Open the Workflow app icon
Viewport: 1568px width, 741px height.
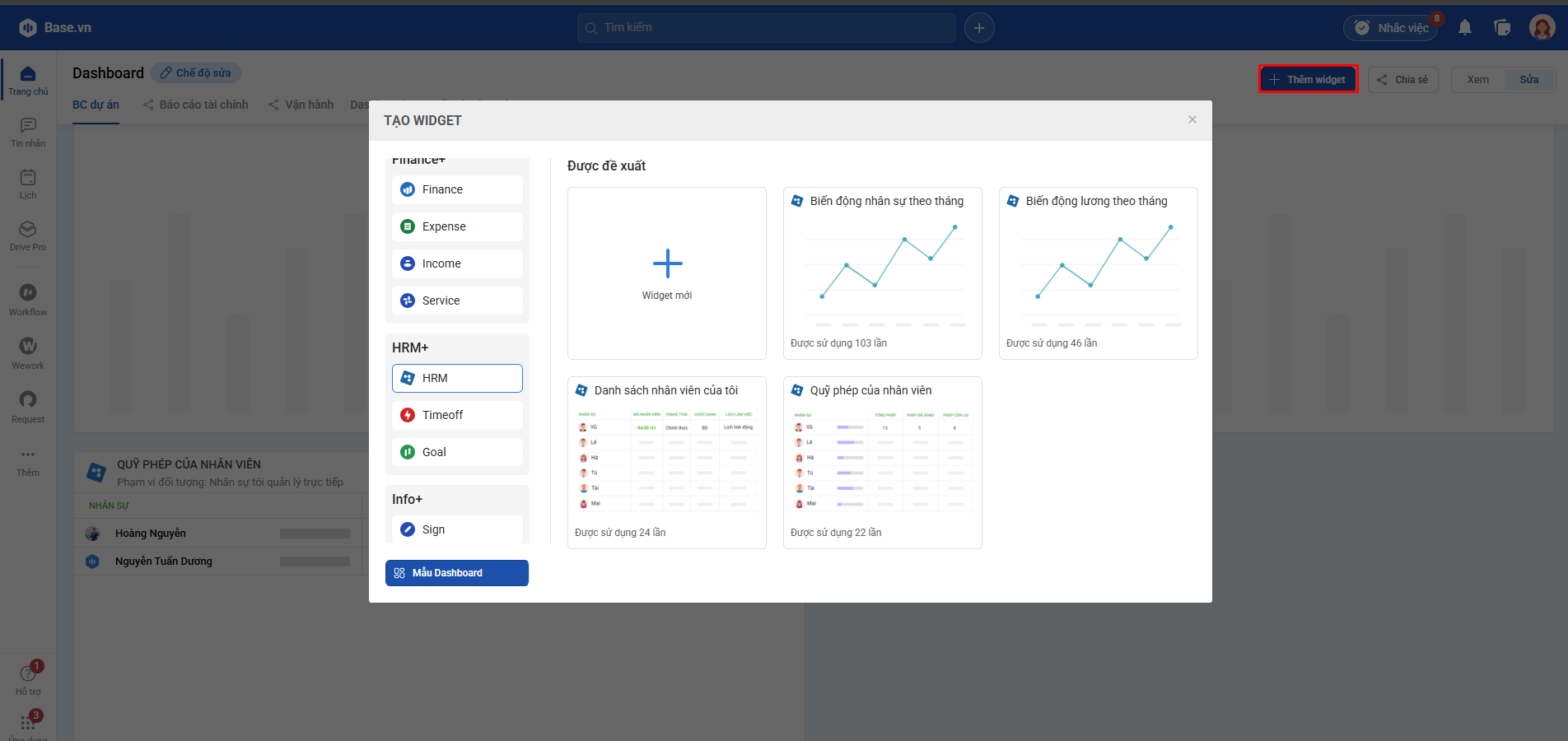(28, 301)
